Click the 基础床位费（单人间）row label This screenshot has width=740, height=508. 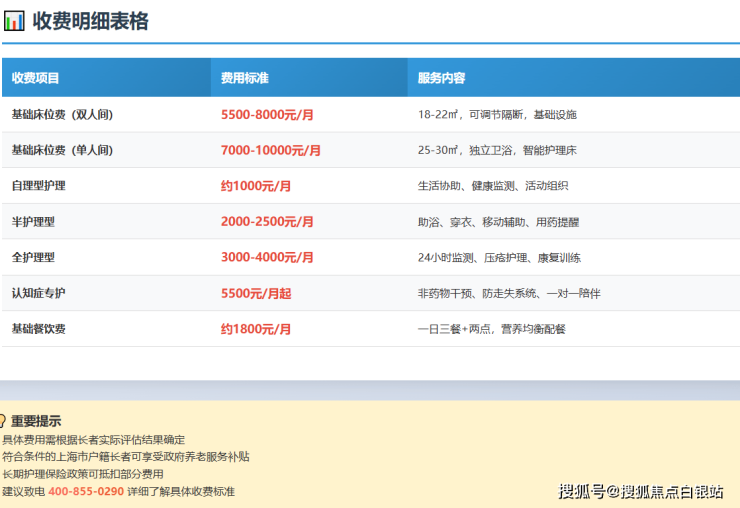(x=62, y=151)
